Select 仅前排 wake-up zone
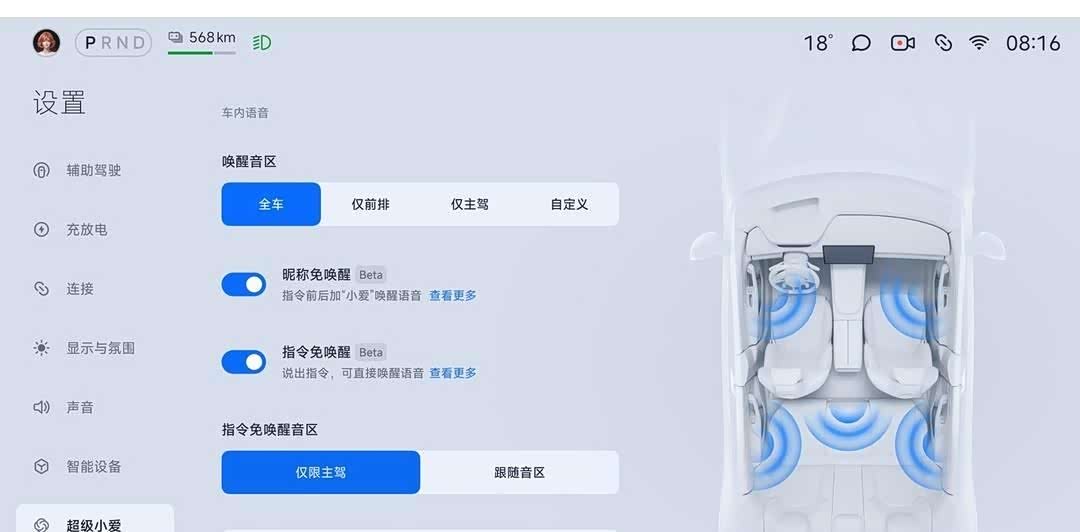This screenshot has height=532, width=1080. coord(371,205)
